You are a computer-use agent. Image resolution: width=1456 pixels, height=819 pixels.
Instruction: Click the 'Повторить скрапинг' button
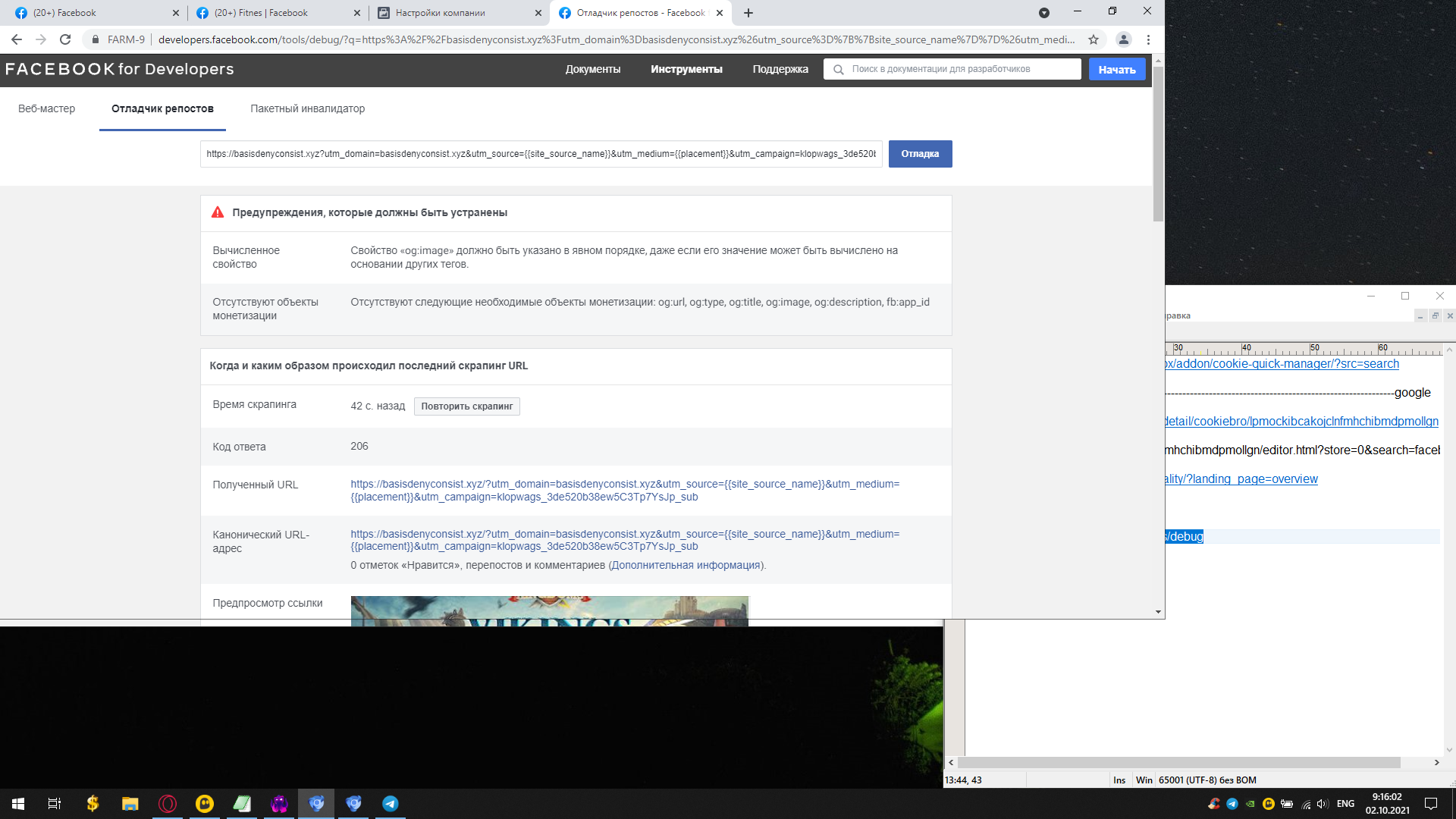467,406
